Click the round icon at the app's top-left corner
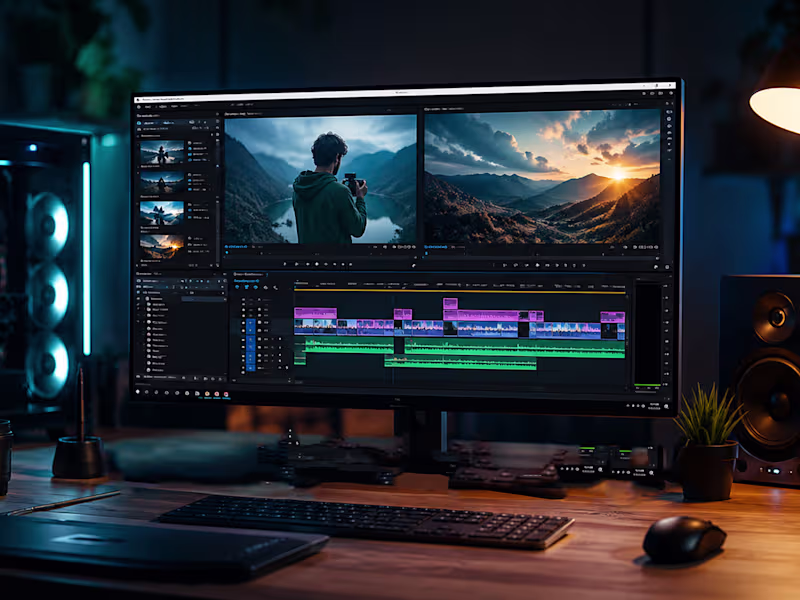800x600 pixels. click(139, 108)
